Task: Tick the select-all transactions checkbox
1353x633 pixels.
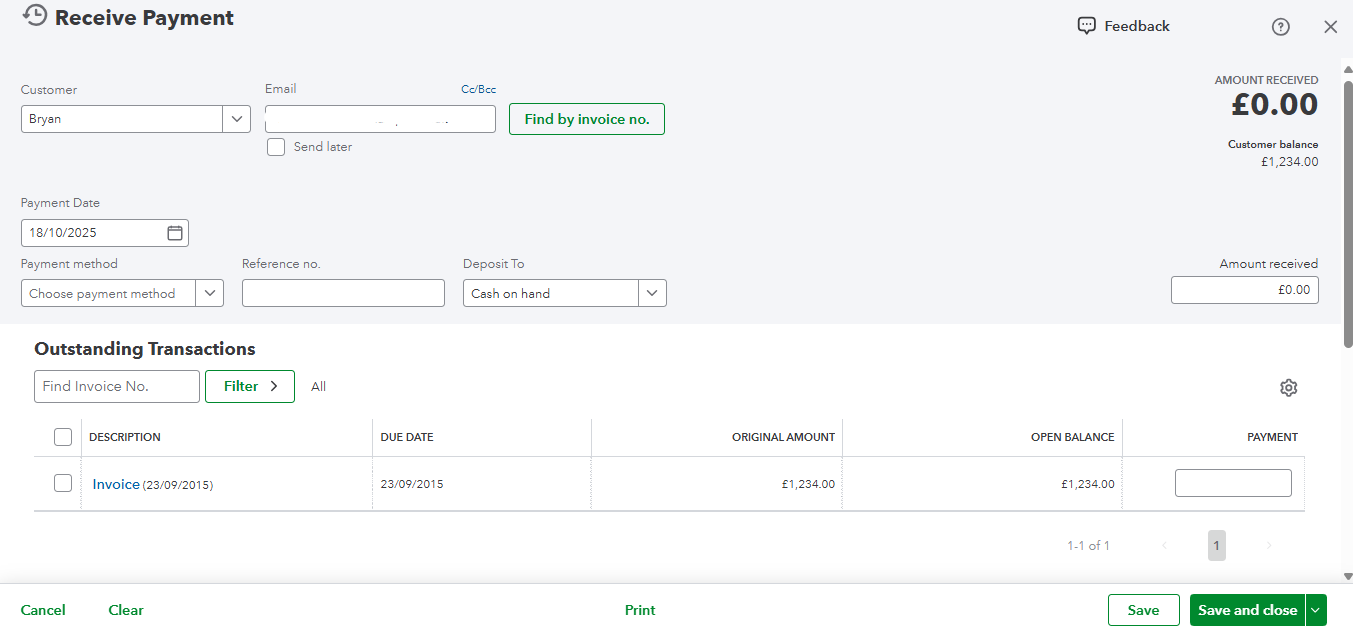Action: coord(63,437)
